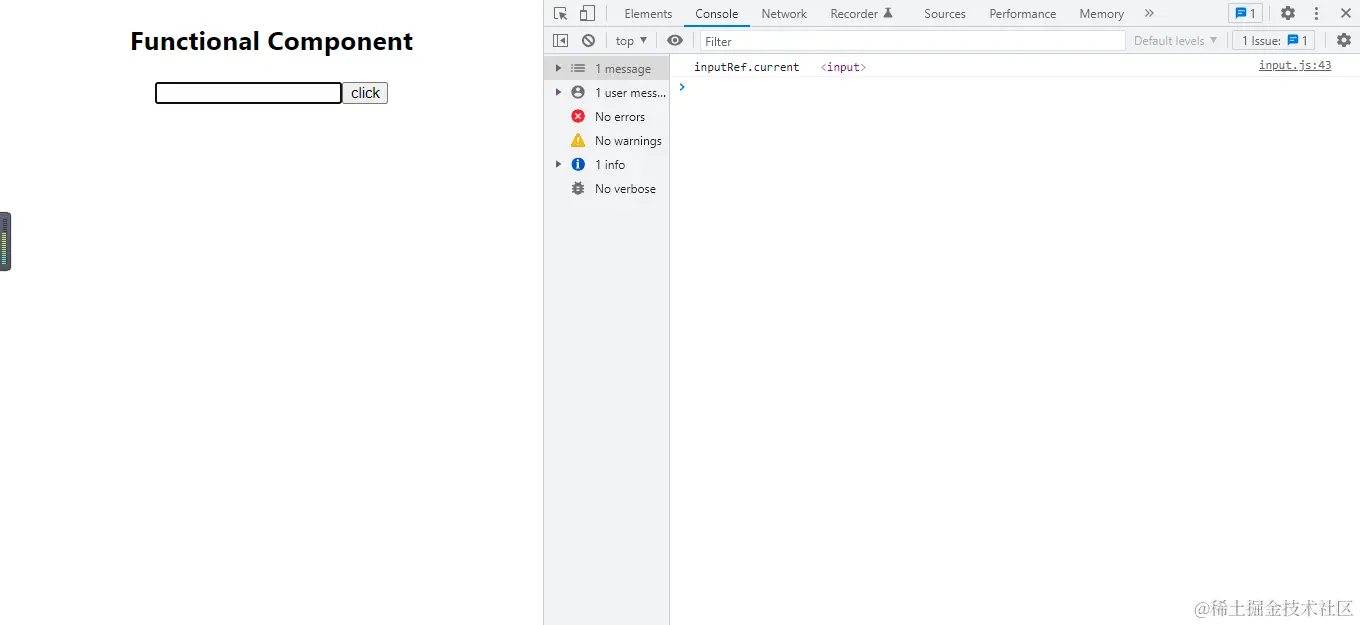
Task: Select the No errors filter
Action: (607, 116)
